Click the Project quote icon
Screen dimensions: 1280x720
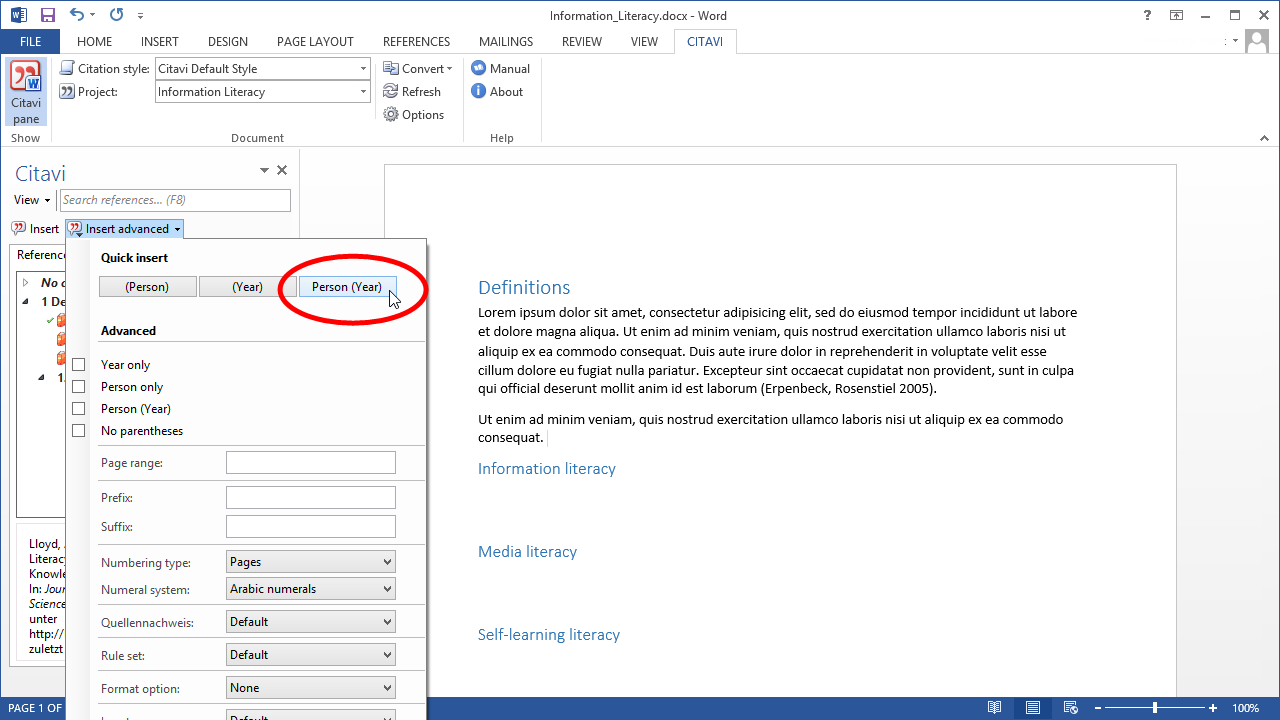[x=67, y=91]
